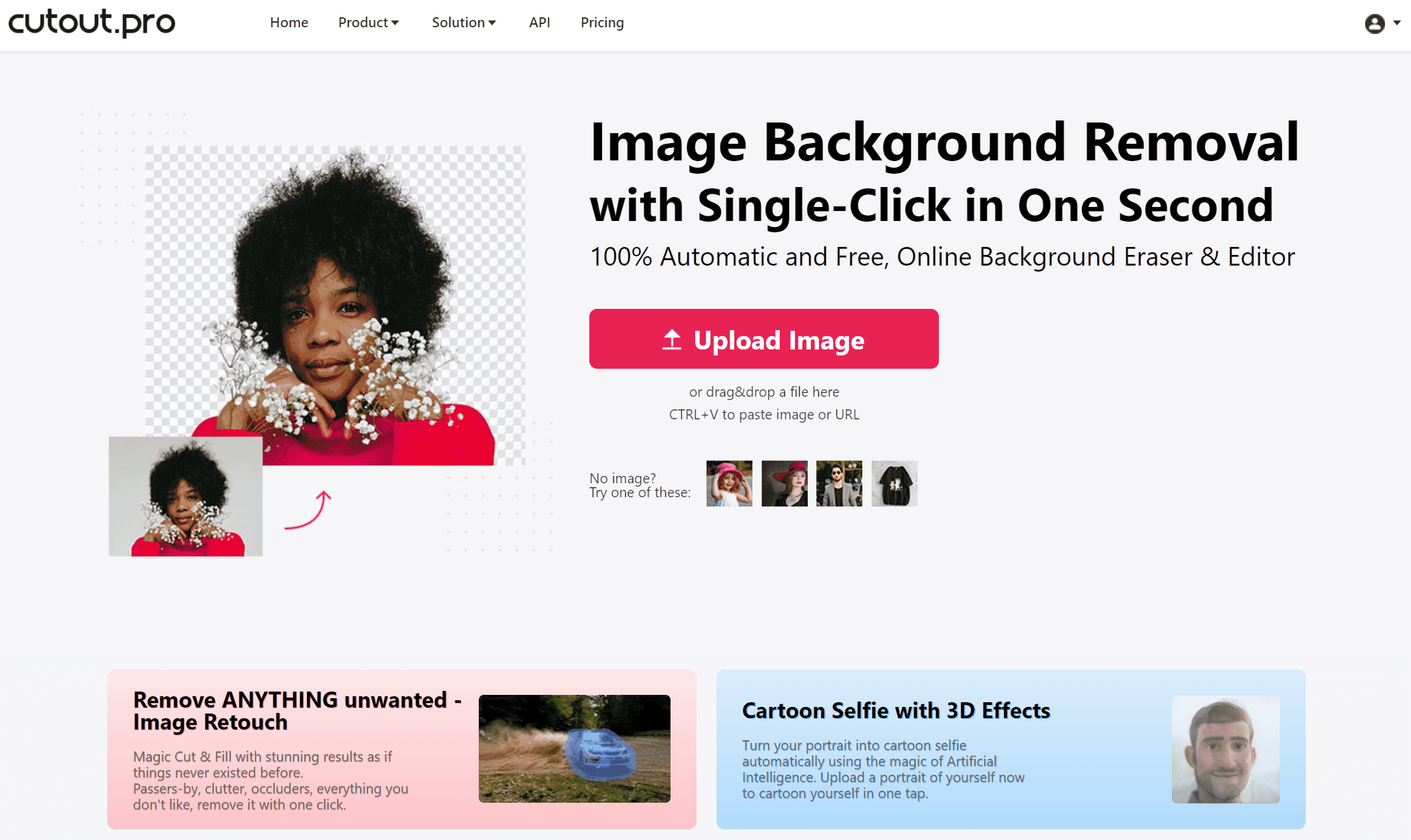Click the Upload Image button

764,339
